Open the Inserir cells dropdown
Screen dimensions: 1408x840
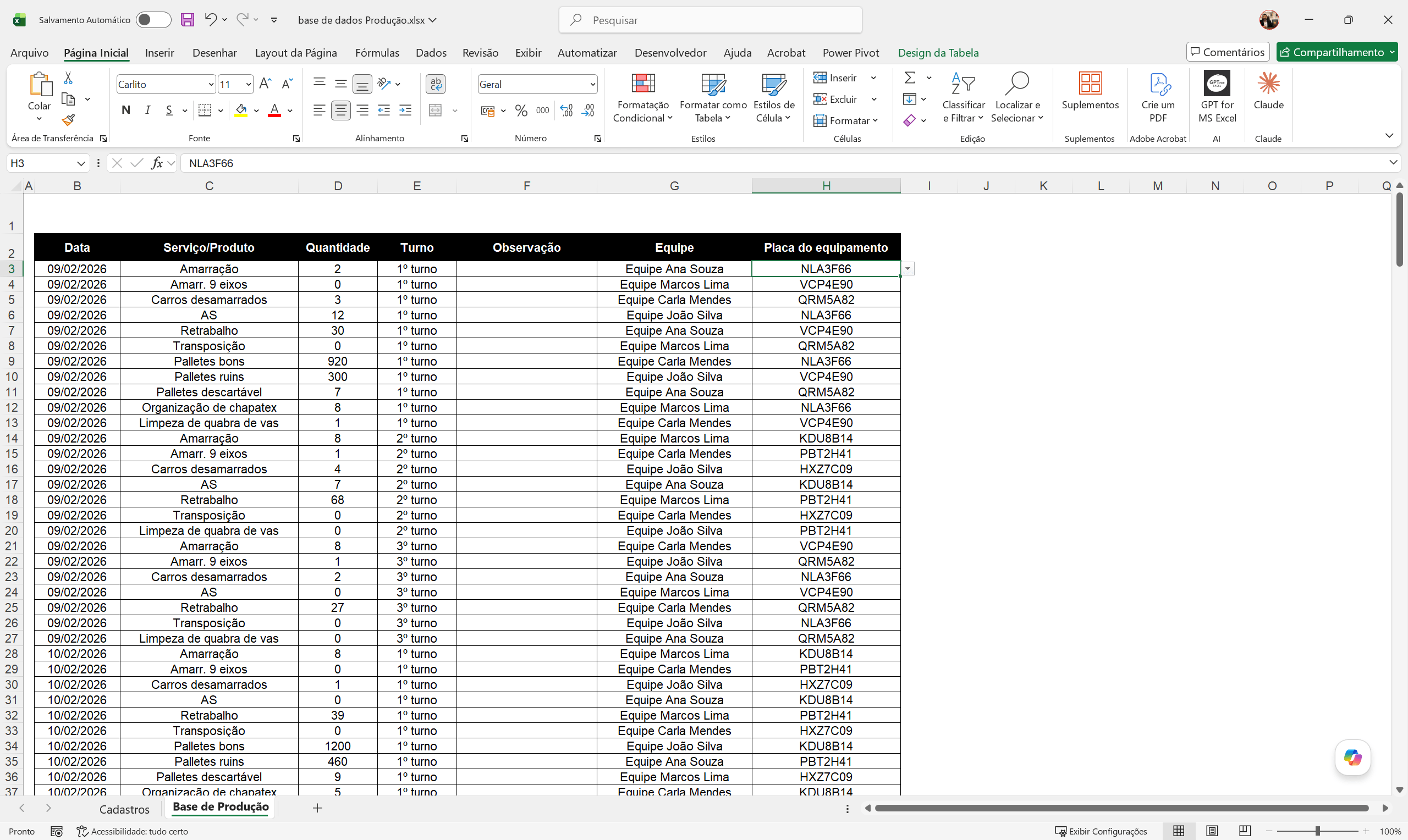[873, 78]
